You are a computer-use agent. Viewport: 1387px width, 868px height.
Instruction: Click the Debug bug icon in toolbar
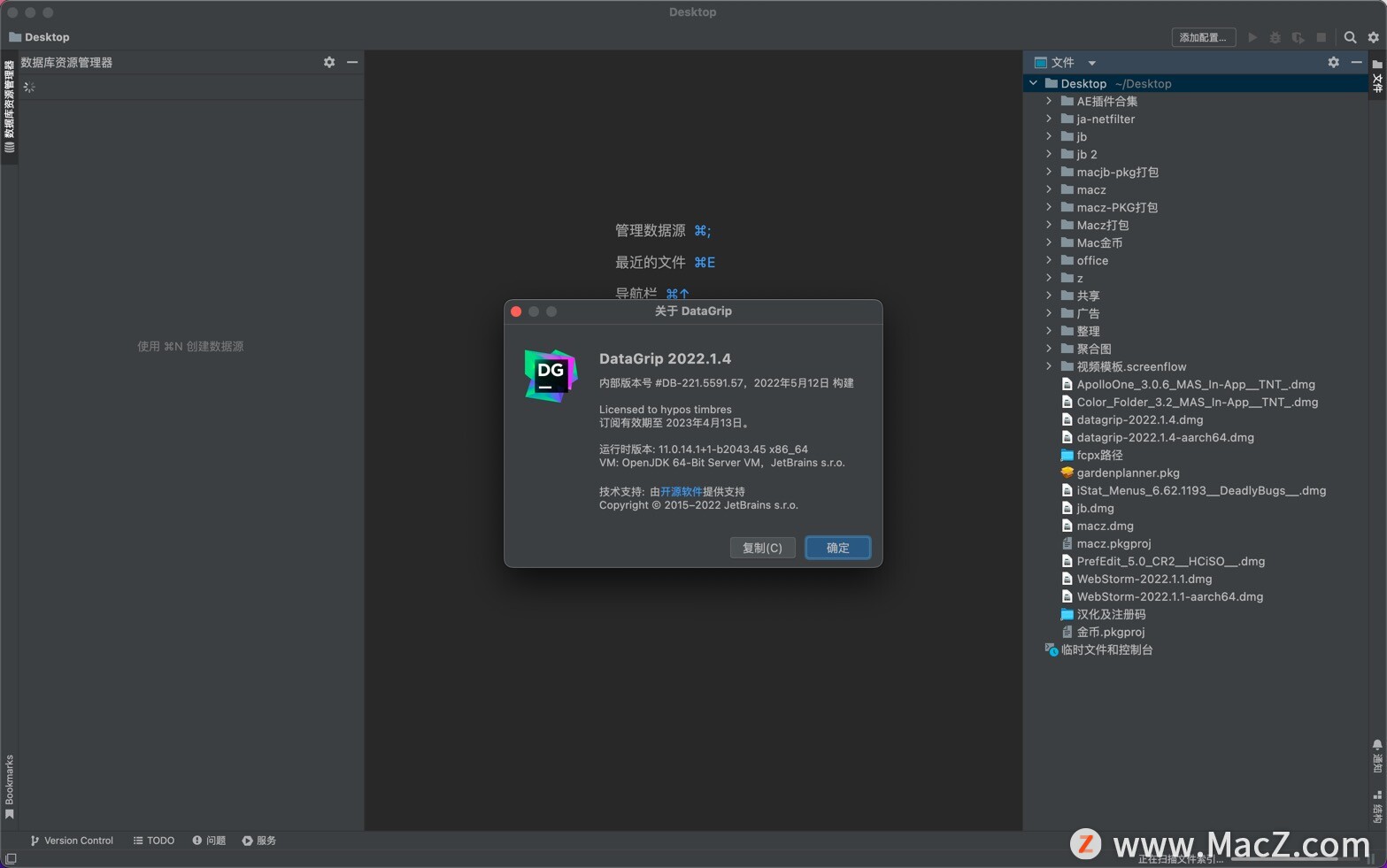pyautogui.click(x=1275, y=37)
